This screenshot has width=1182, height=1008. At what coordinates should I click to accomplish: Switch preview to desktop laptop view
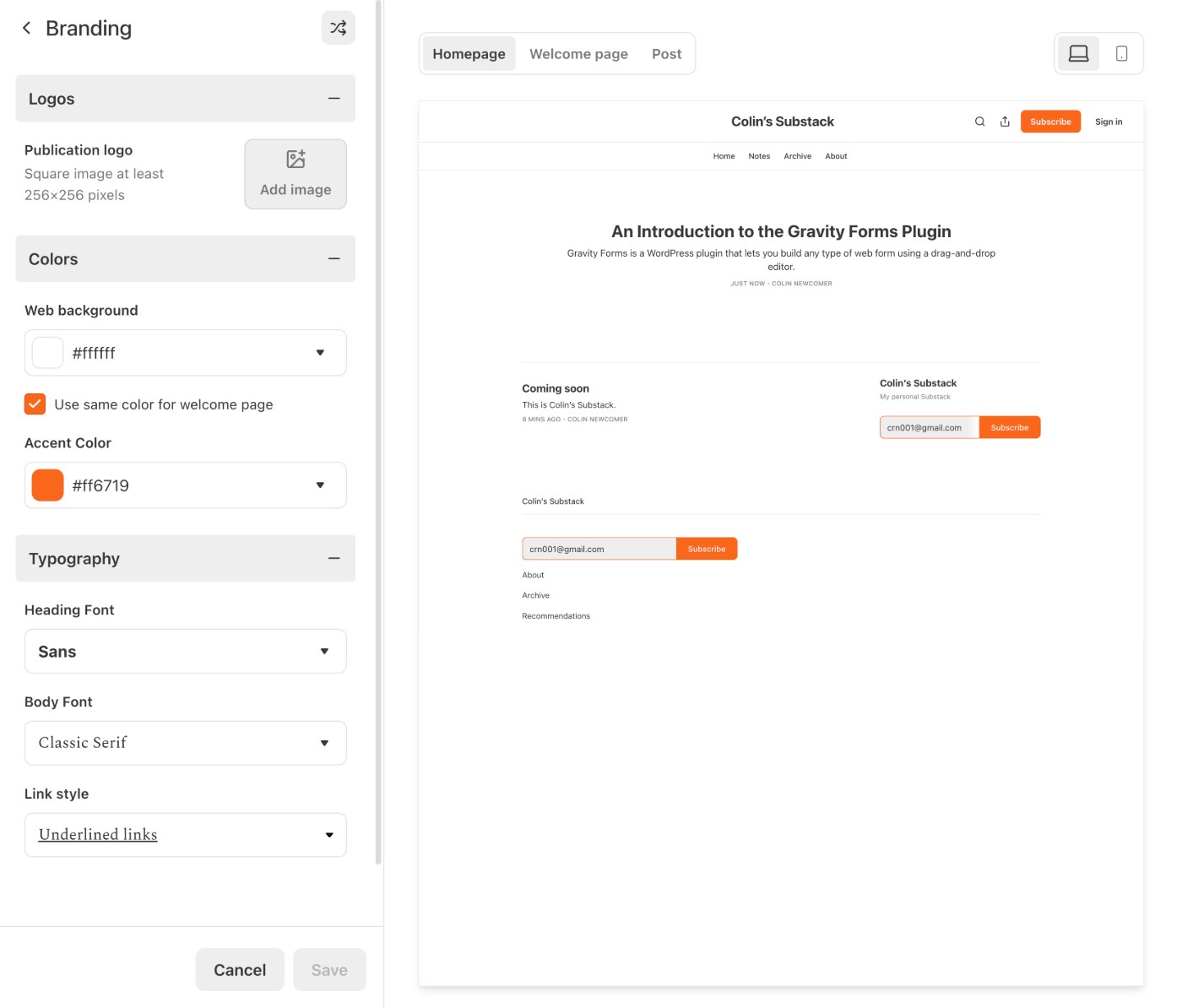pos(1078,54)
